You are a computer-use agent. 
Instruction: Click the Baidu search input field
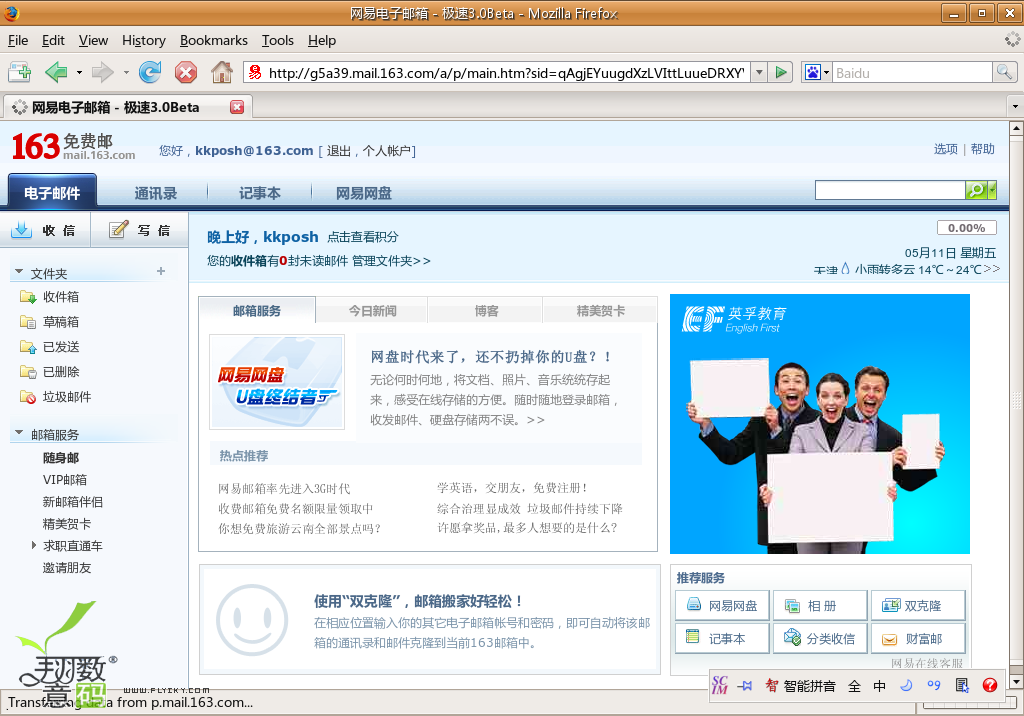click(x=912, y=73)
